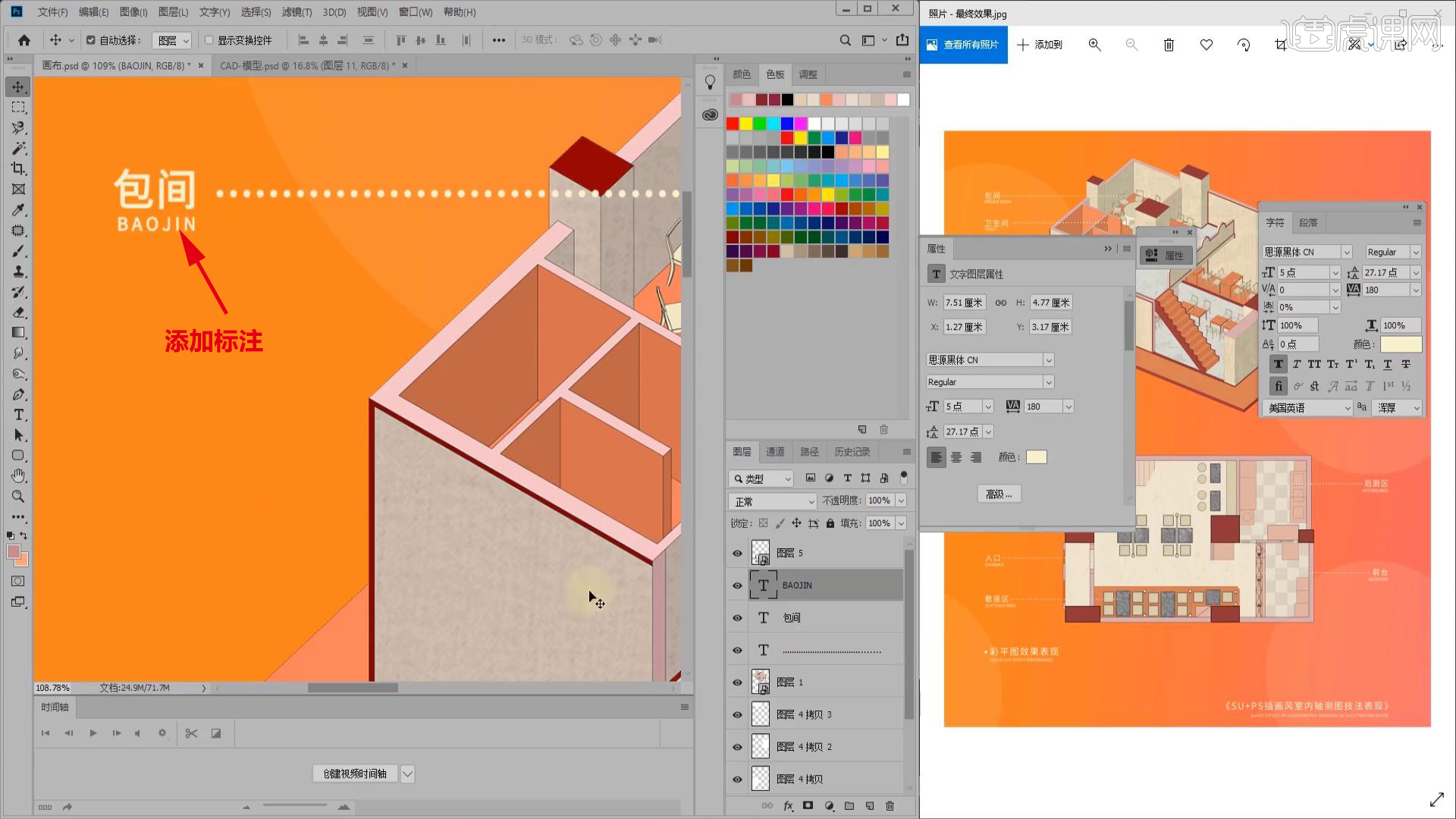This screenshot has width=1456, height=819.
Task: Open the Auto-Select 图层 dropdown
Action: coord(172,40)
